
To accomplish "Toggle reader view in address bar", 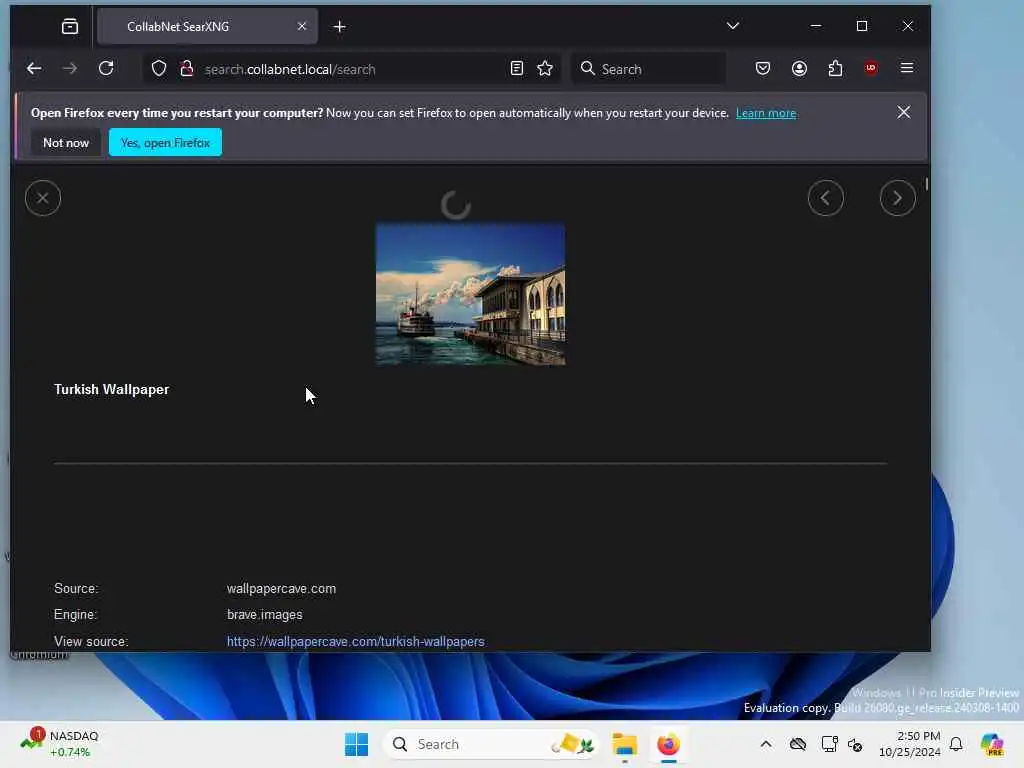I will 517,68.
